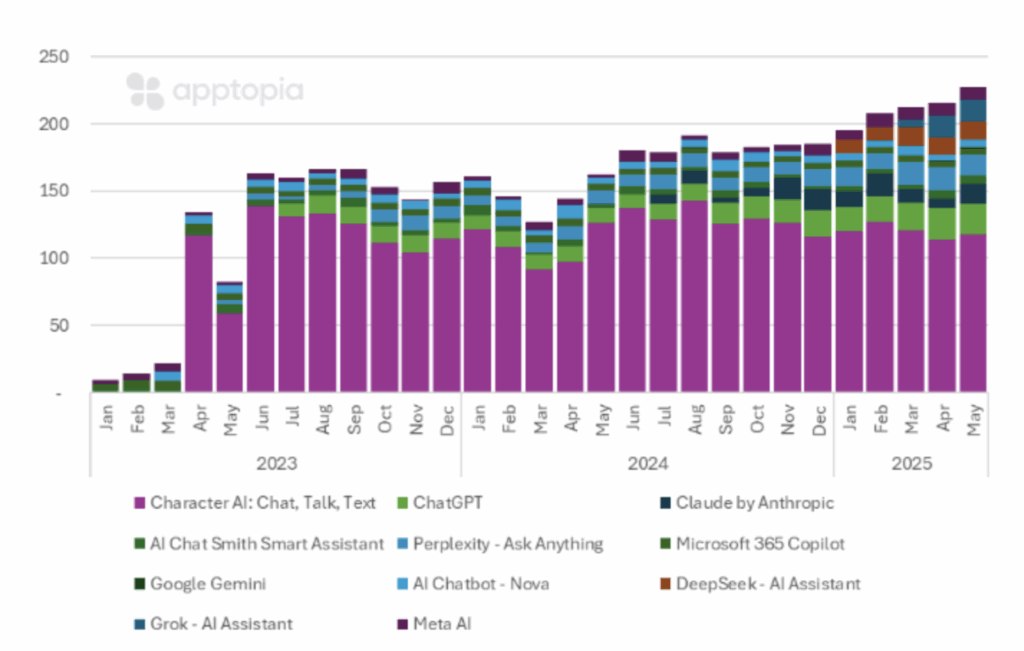This screenshot has width=1024, height=651.
Task: Click the Dec 2024 stacked bar
Action: (818, 268)
